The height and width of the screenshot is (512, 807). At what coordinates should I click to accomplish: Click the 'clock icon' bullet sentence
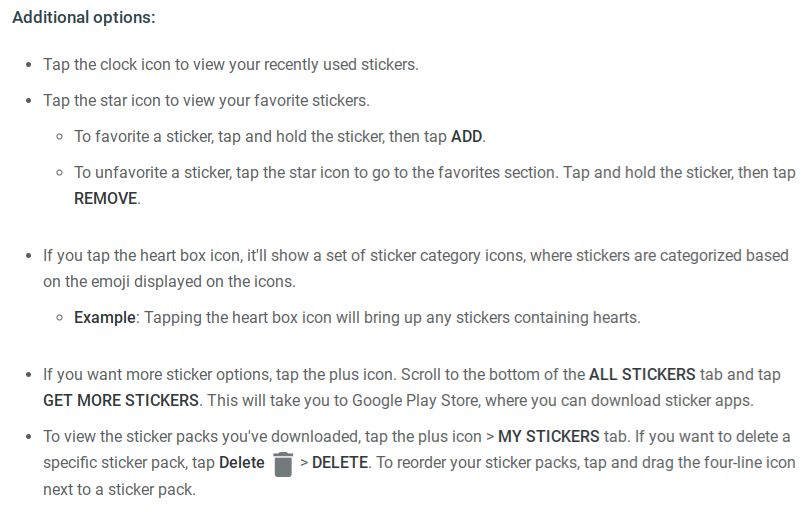[x=231, y=64]
